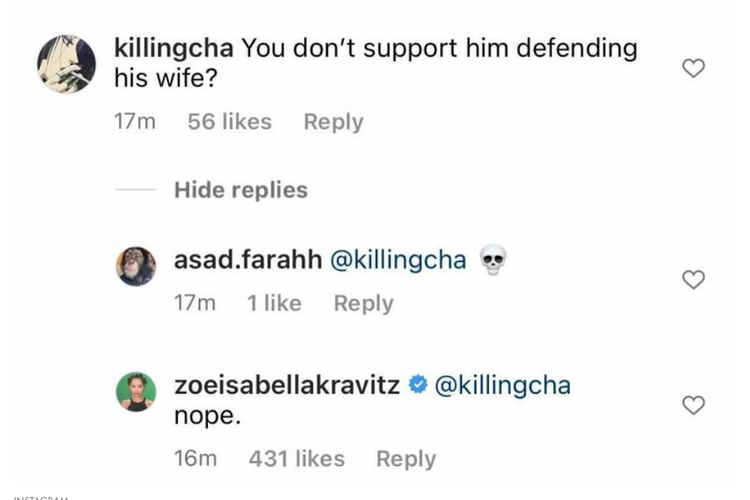Open zoeisabellakravitz's profile avatar
750x500 pixels.
[x=137, y=392]
